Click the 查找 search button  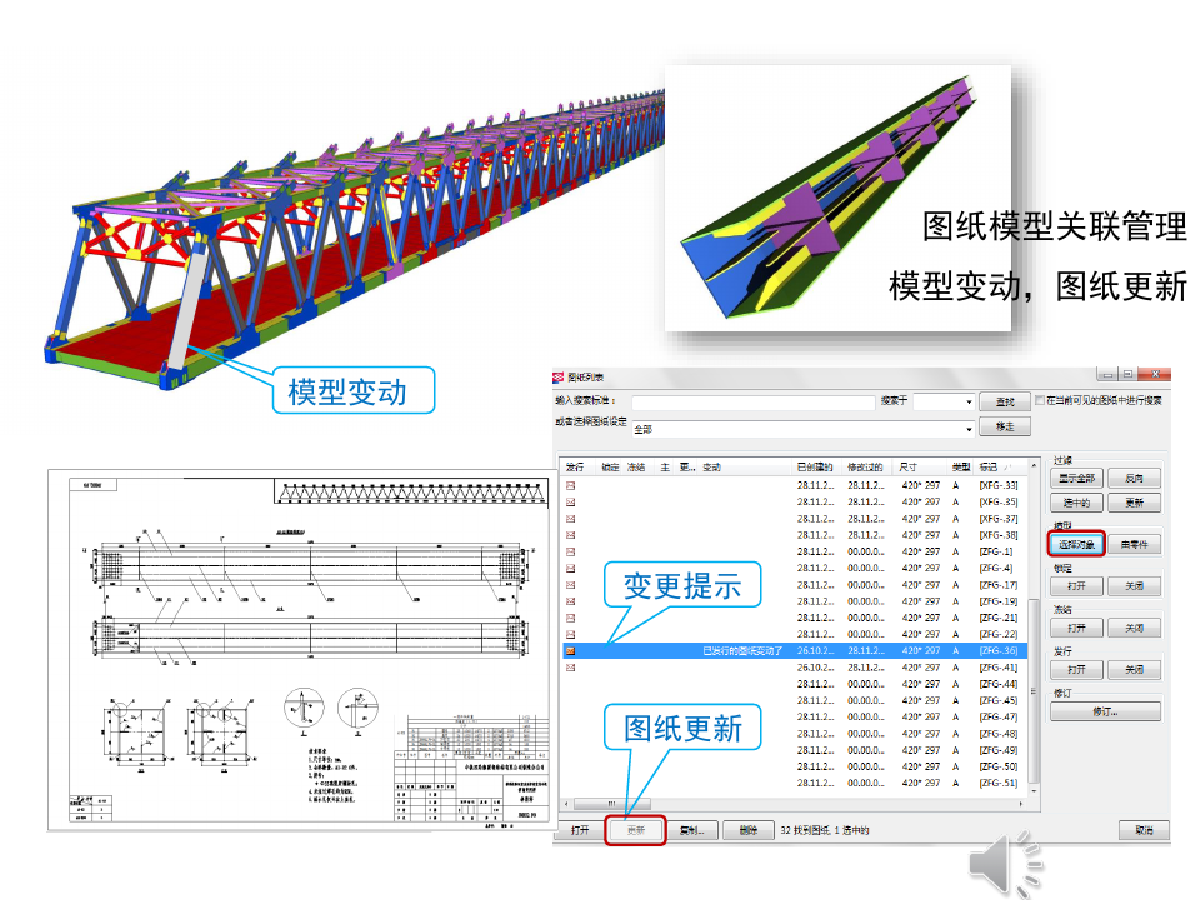pyautogui.click(x=1004, y=401)
